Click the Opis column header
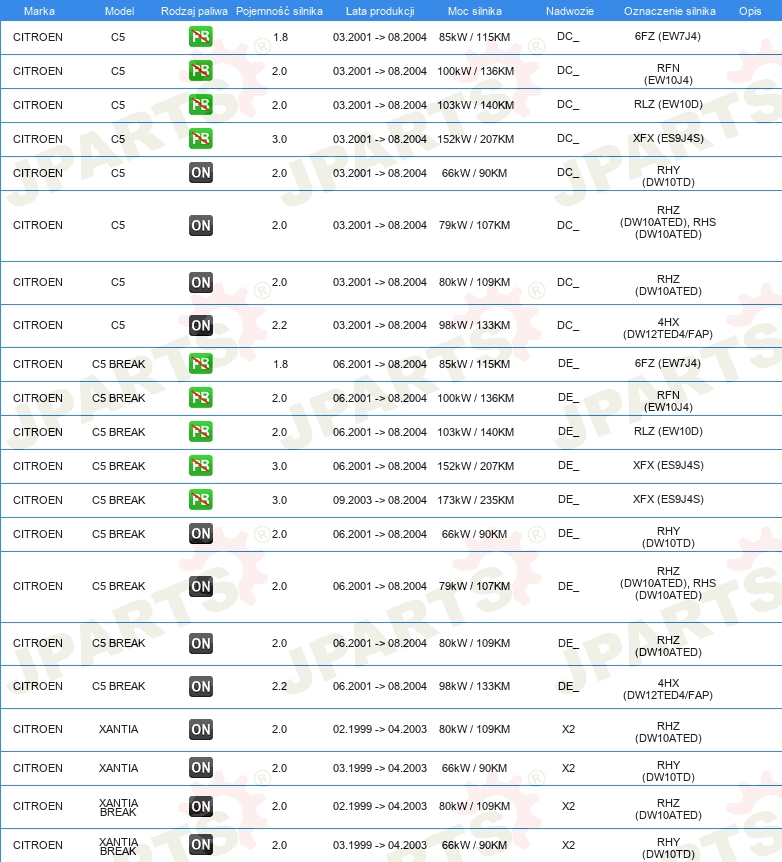The height and width of the screenshot is (862, 782). pyautogui.click(x=750, y=11)
